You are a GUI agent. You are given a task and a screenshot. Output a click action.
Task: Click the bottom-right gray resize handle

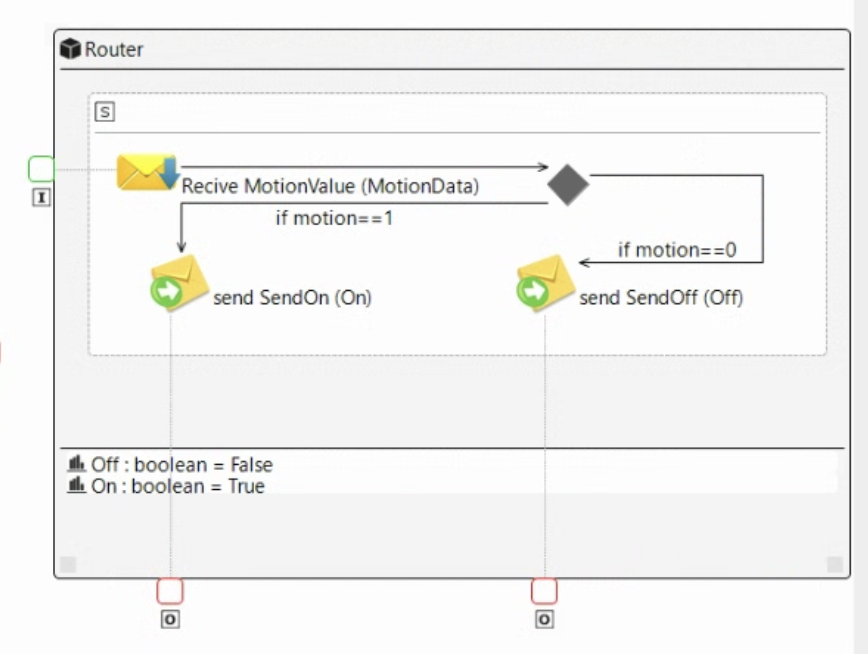[834, 565]
